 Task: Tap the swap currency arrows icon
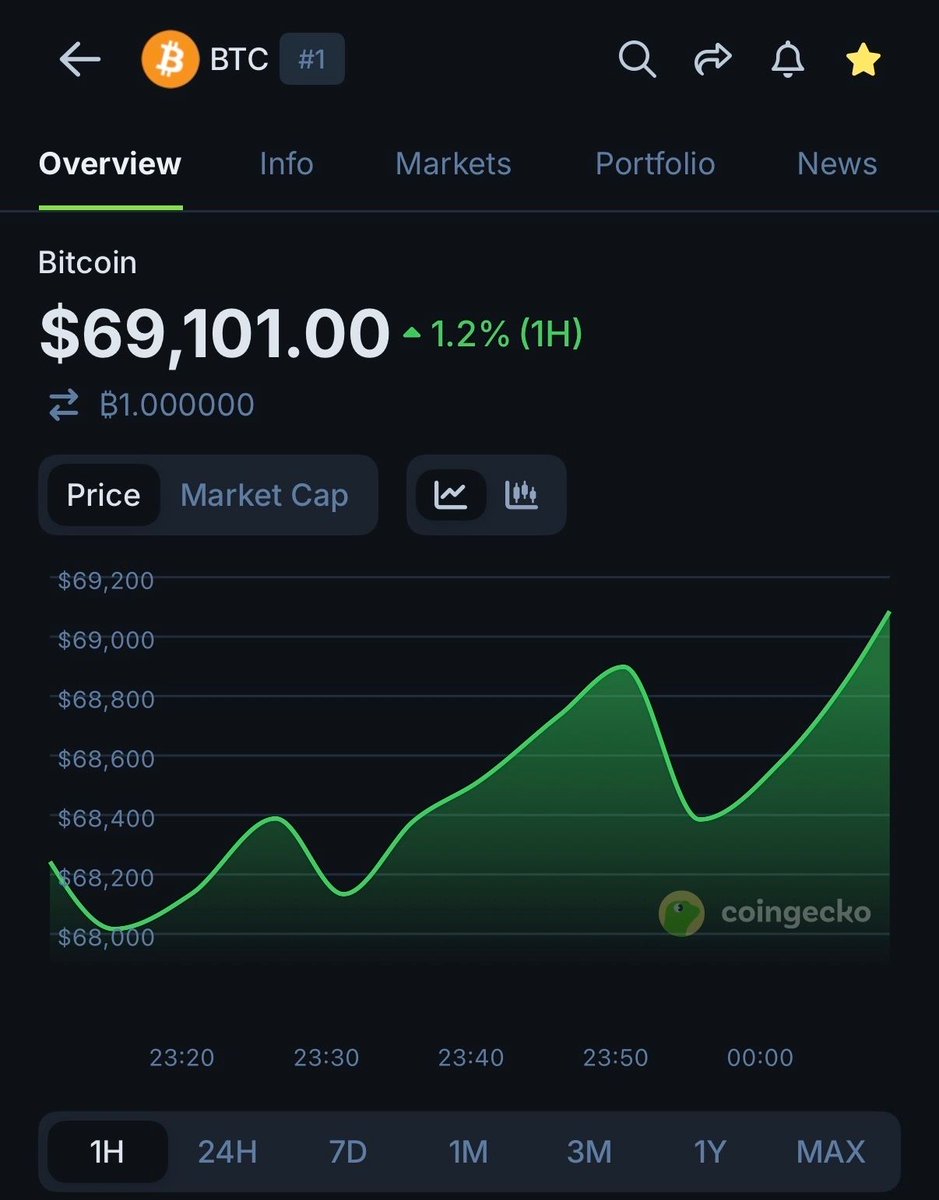(64, 405)
